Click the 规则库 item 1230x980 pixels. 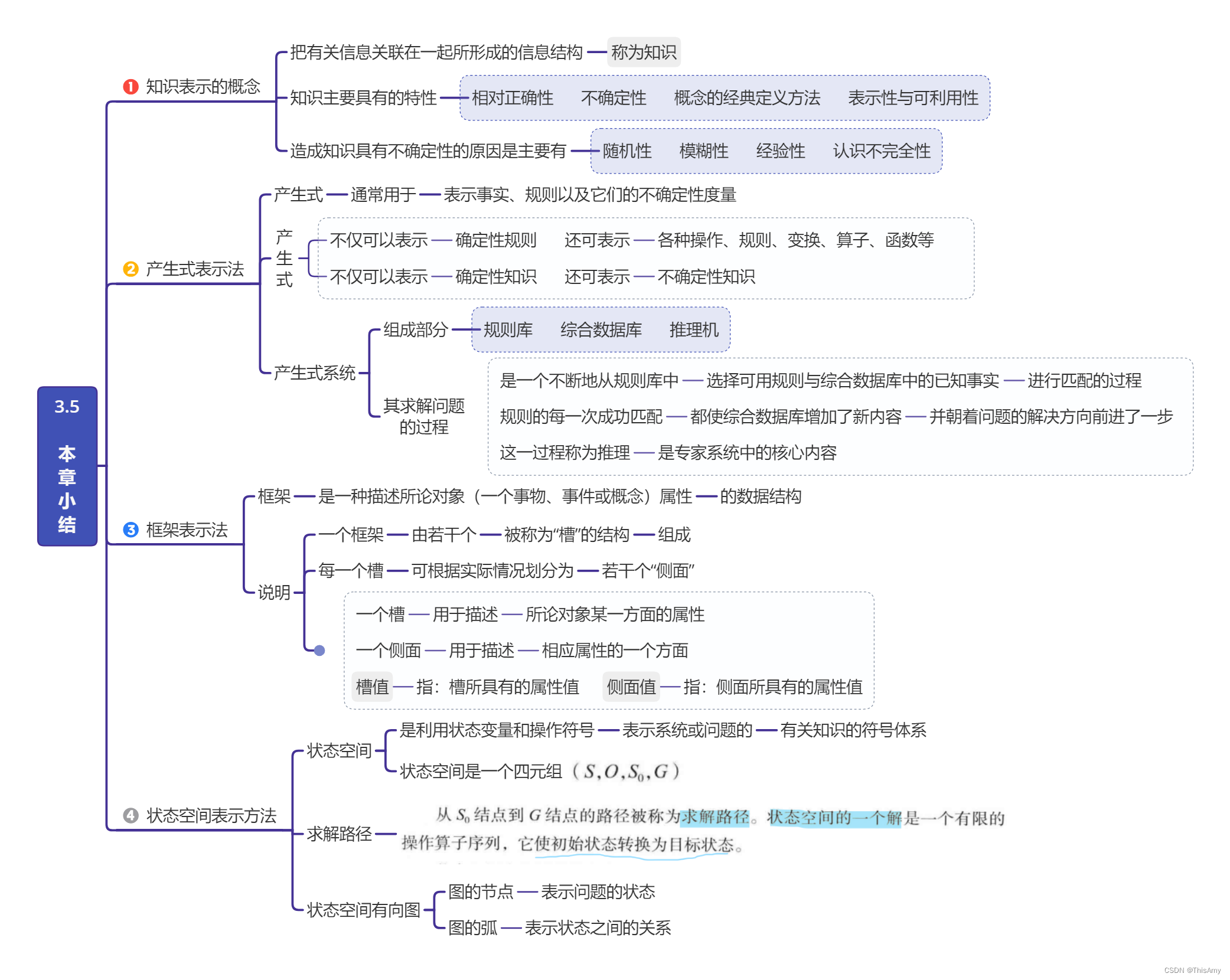click(508, 330)
